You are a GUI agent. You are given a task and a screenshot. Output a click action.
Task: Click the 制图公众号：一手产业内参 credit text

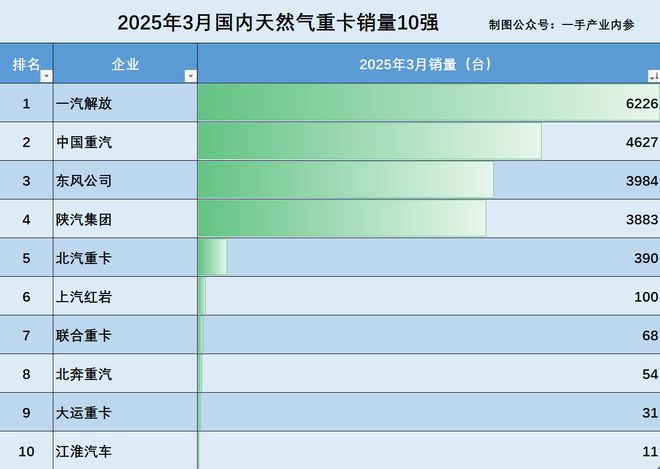point(562,25)
